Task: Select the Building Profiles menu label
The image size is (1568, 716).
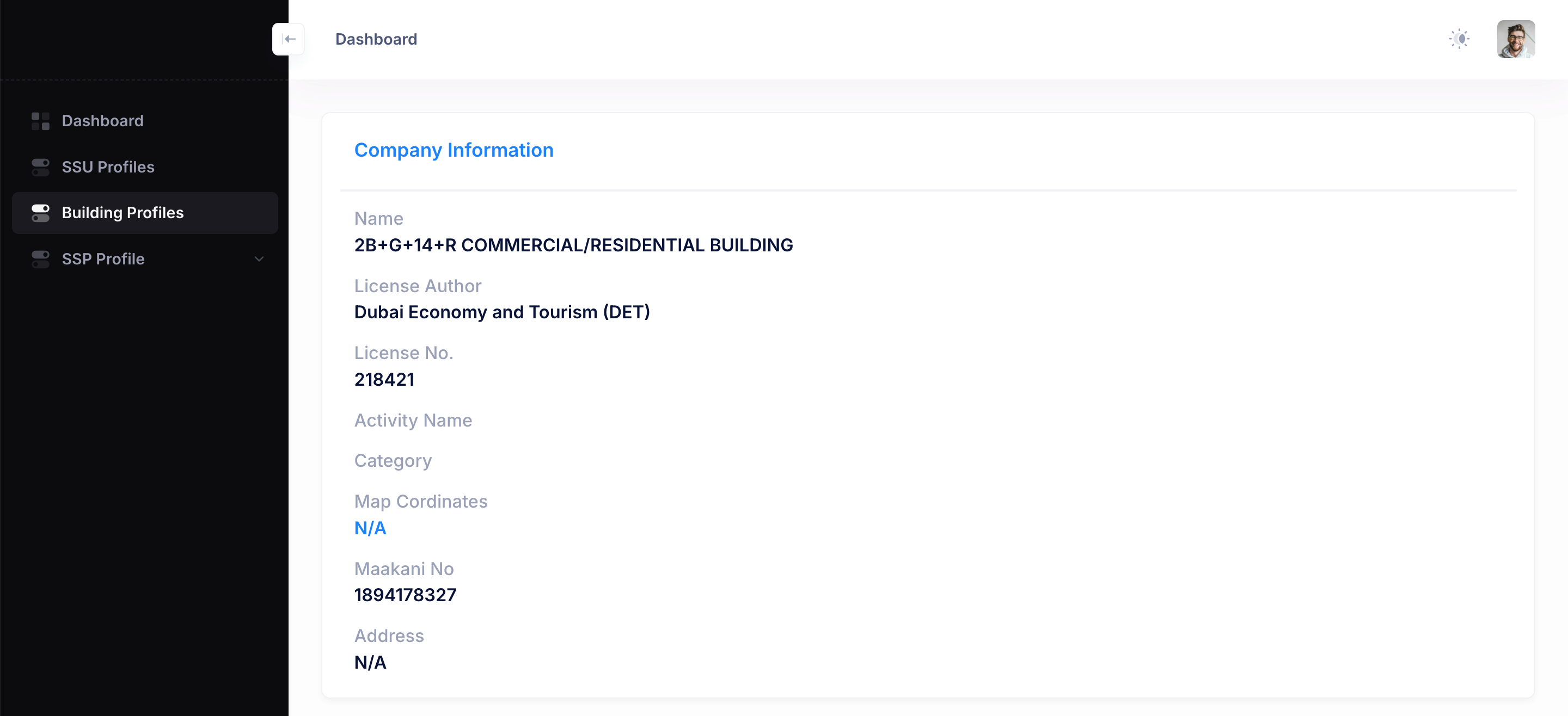Action: point(122,213)
